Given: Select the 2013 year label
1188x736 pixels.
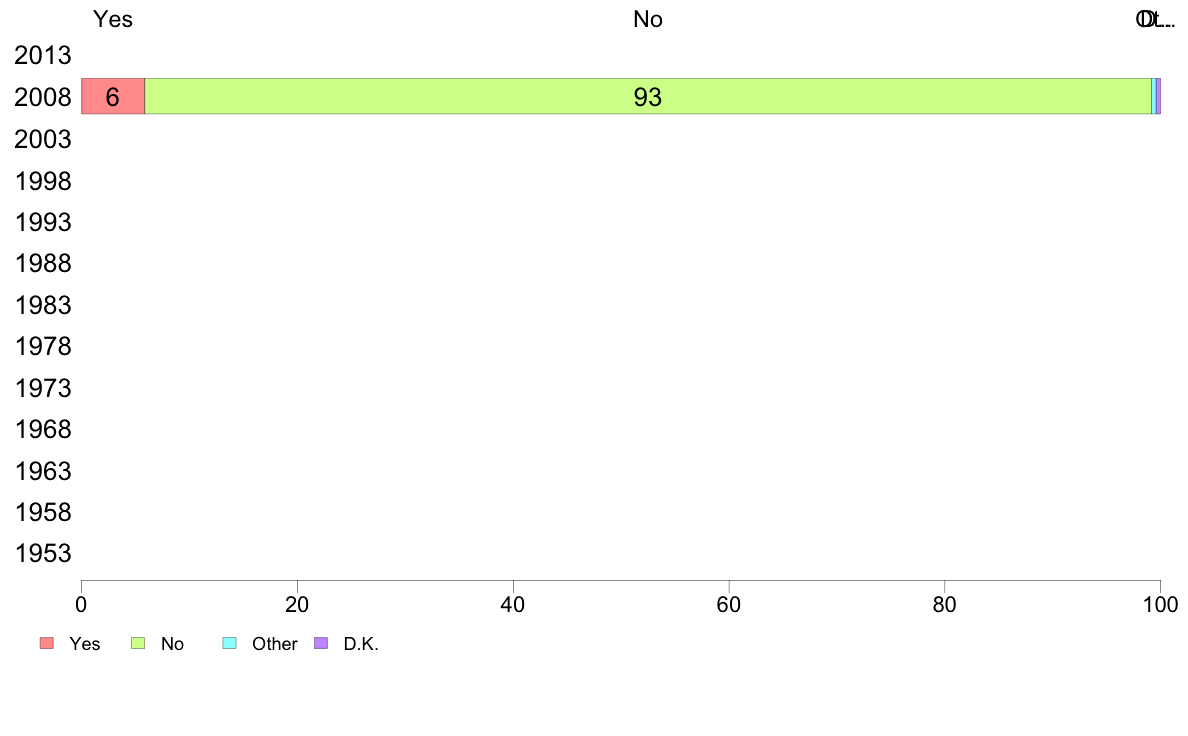Looking at the screenshot, I should pyautogui.click(x=43, y=55).
